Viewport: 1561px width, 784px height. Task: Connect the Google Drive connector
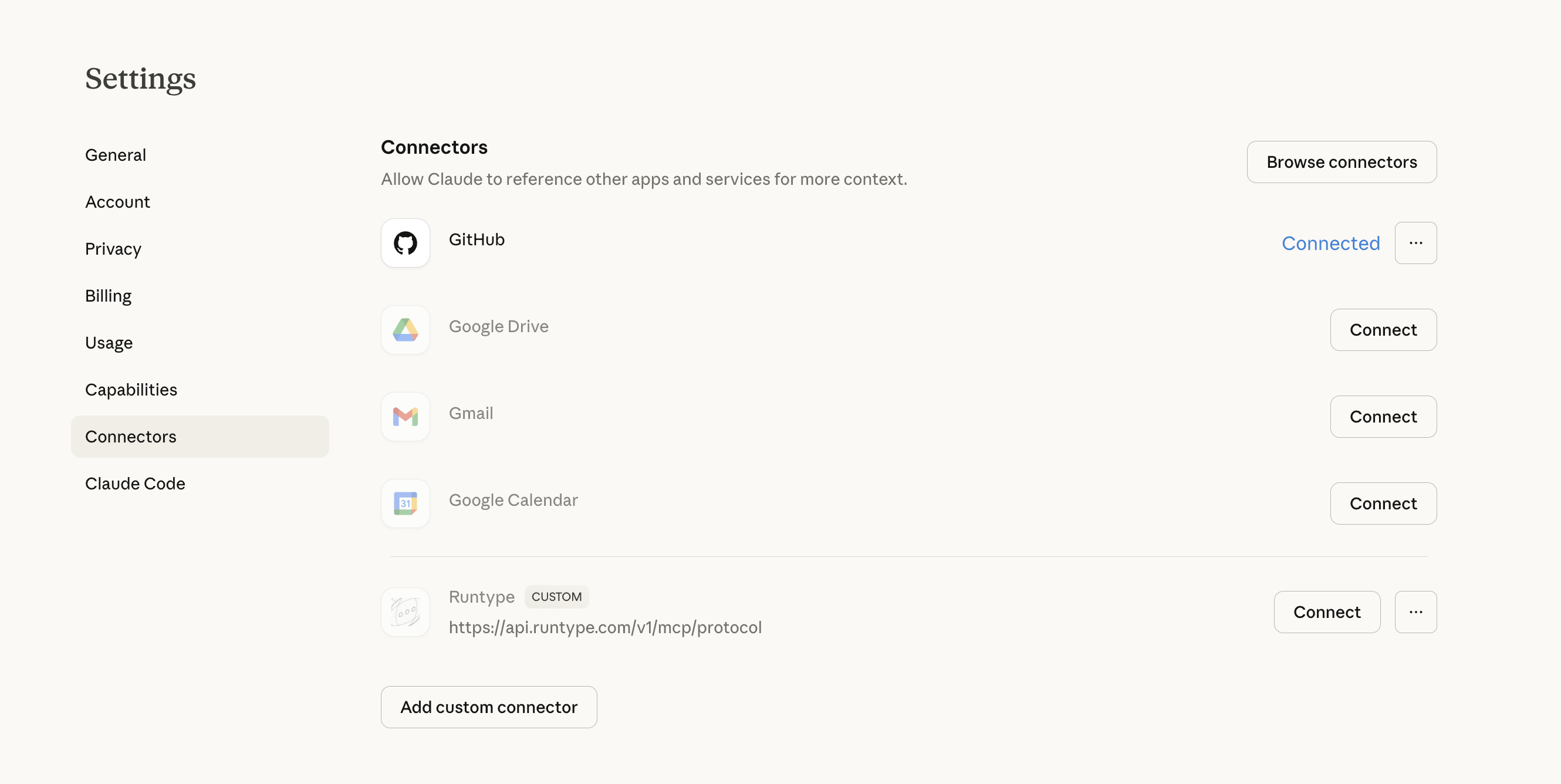click(x=1382, y=330)
